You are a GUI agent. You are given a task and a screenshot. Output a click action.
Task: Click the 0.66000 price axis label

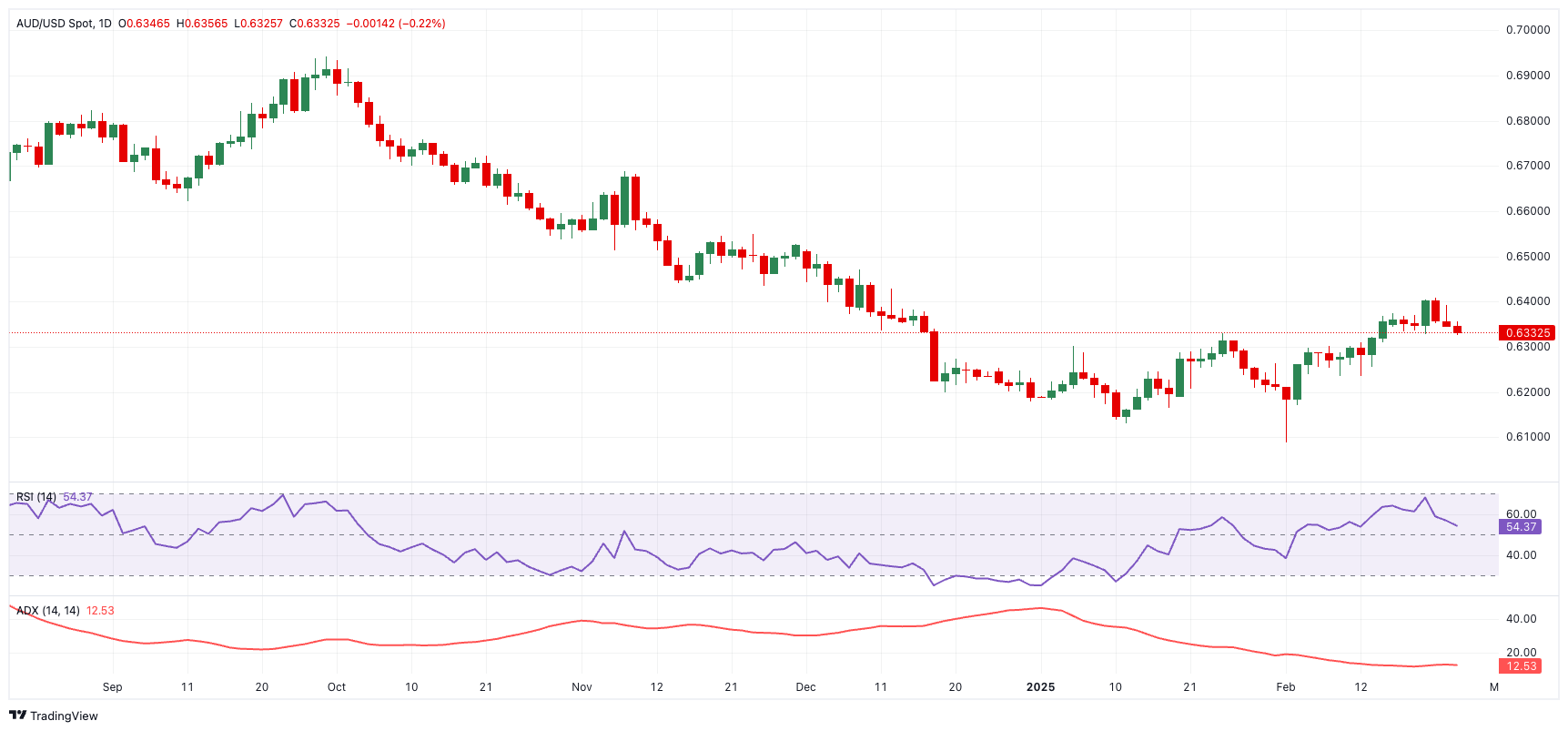(x=1528, y=211)
